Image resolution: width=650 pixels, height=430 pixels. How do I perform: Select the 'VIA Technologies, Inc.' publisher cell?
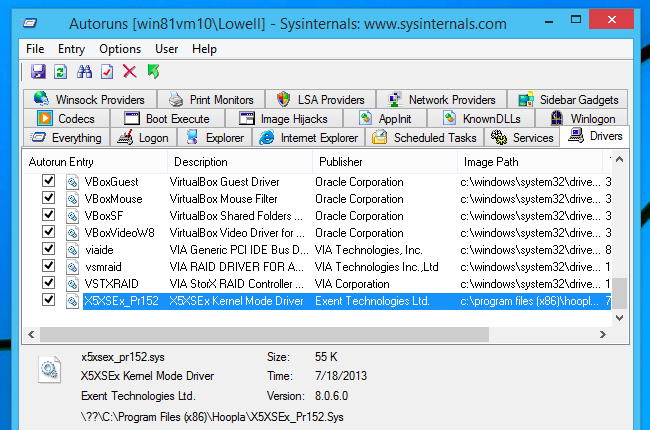[x=369, y=250]
